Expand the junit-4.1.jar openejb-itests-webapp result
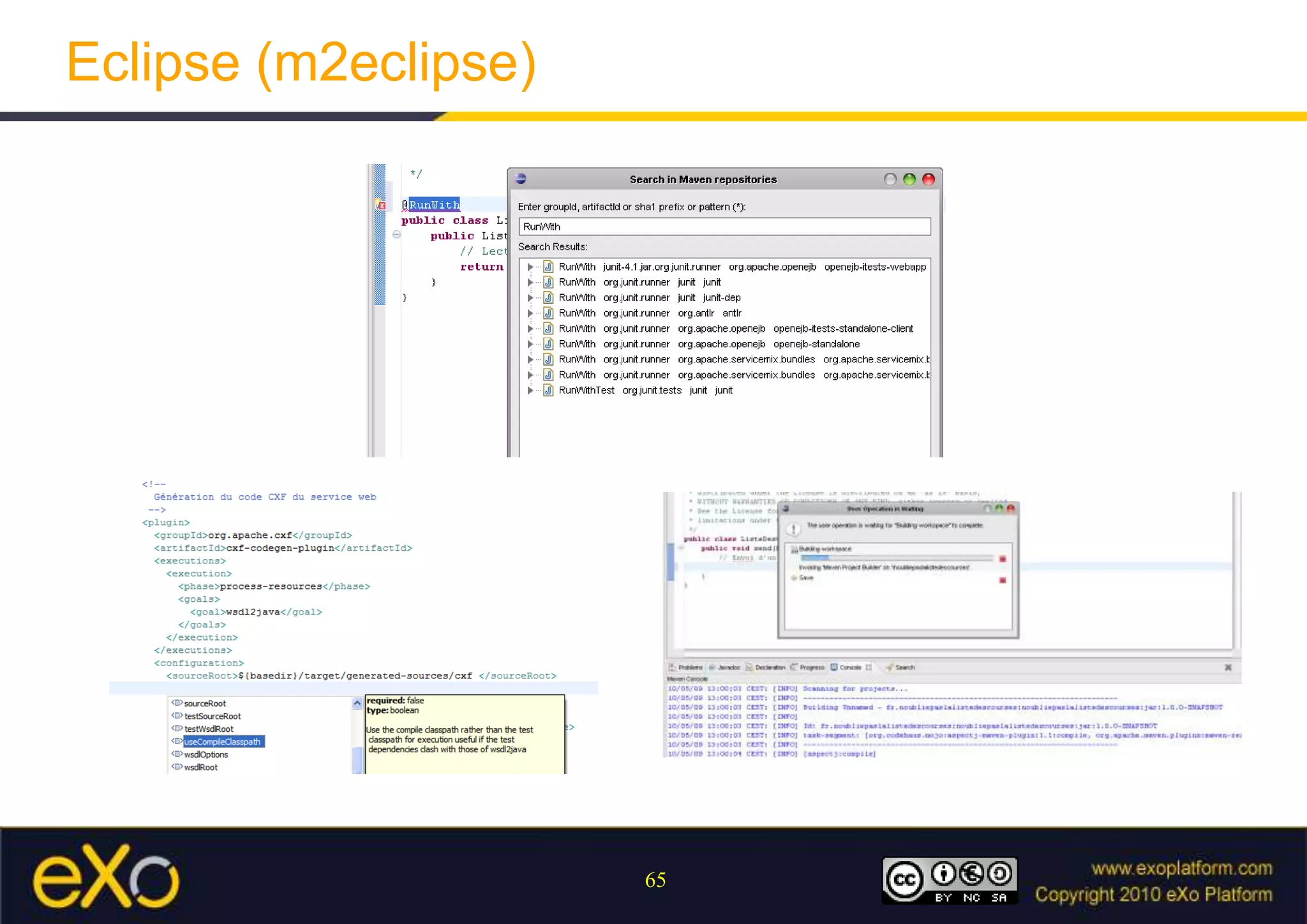The width and height of the screenshot is (1307, 924). pos(530,267)
